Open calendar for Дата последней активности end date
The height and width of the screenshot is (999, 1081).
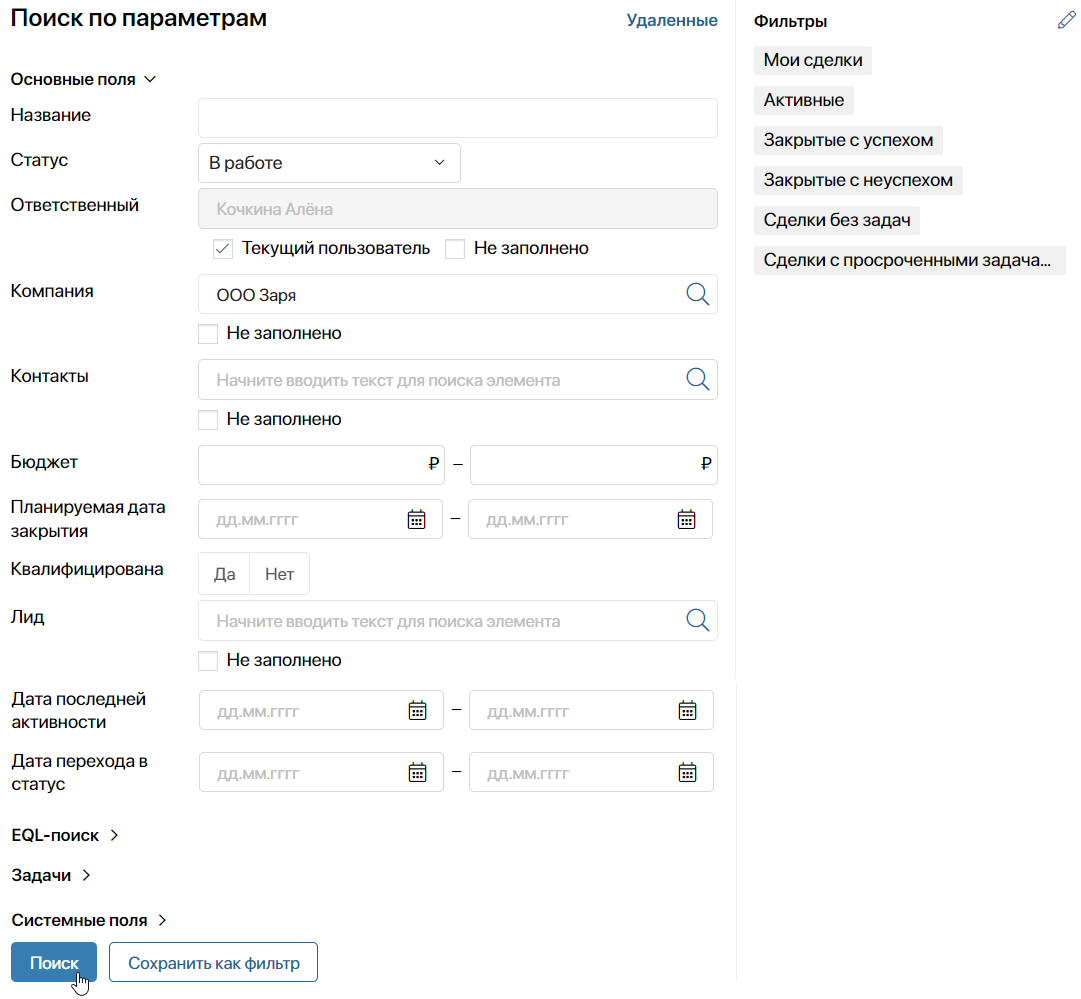point(687,710)
